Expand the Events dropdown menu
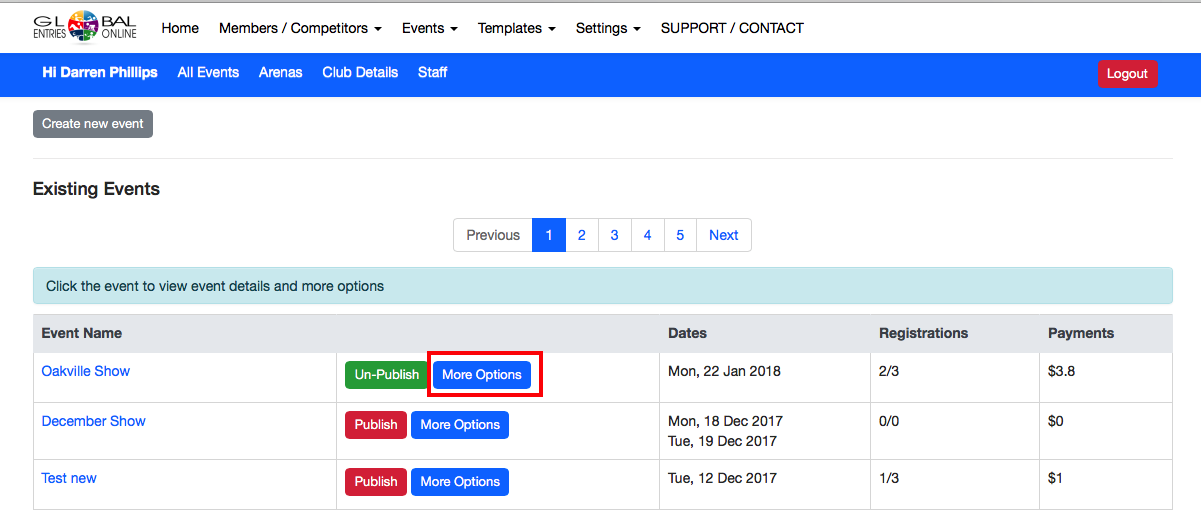The width and height of the screenshot is (1201, 510). (429, 28)
